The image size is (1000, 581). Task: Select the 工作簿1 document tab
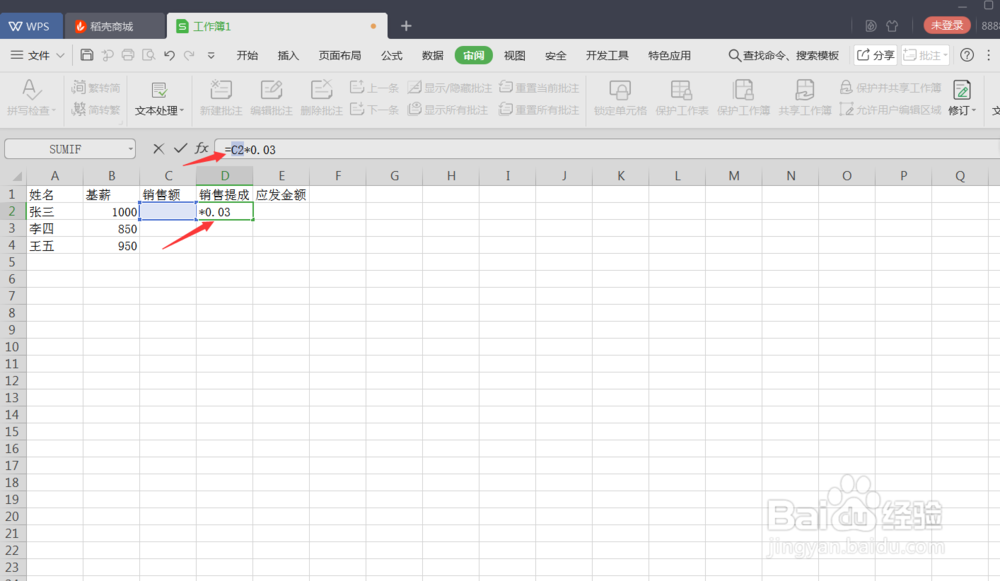click(276, 26)
